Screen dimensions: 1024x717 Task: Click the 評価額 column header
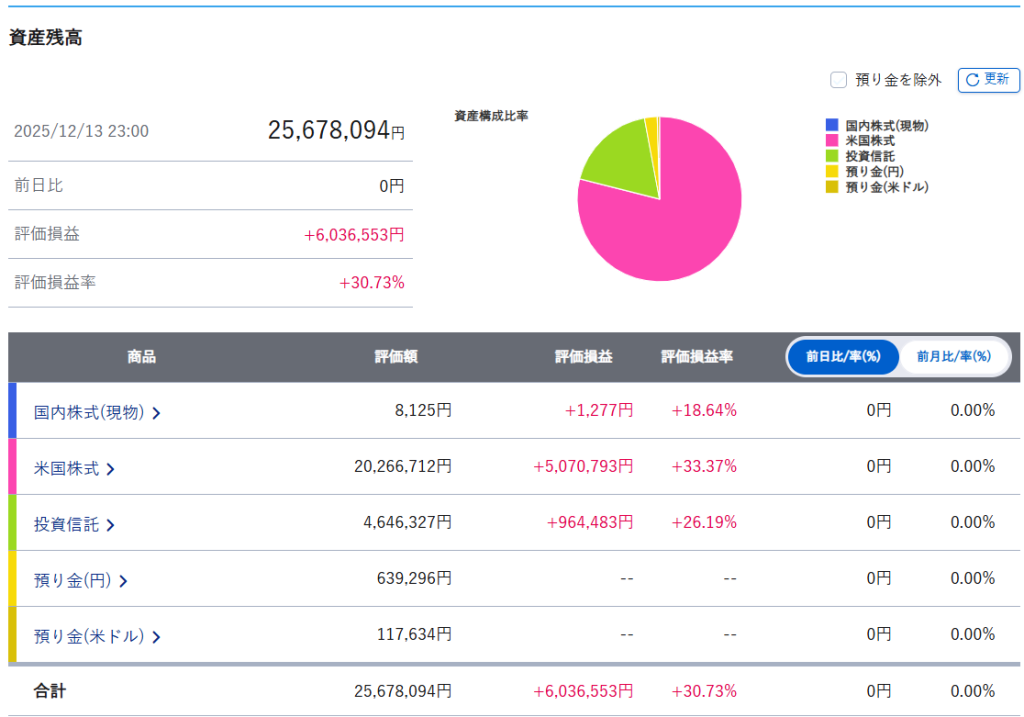[x=396, y=357]
